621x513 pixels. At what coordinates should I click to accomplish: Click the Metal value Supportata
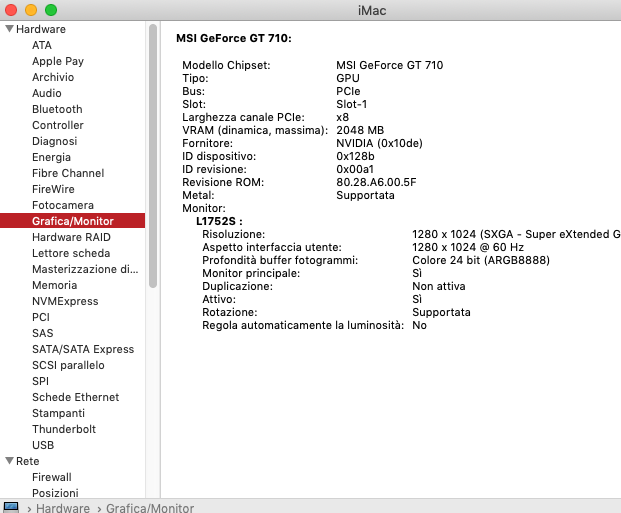(x=365, y=195)
